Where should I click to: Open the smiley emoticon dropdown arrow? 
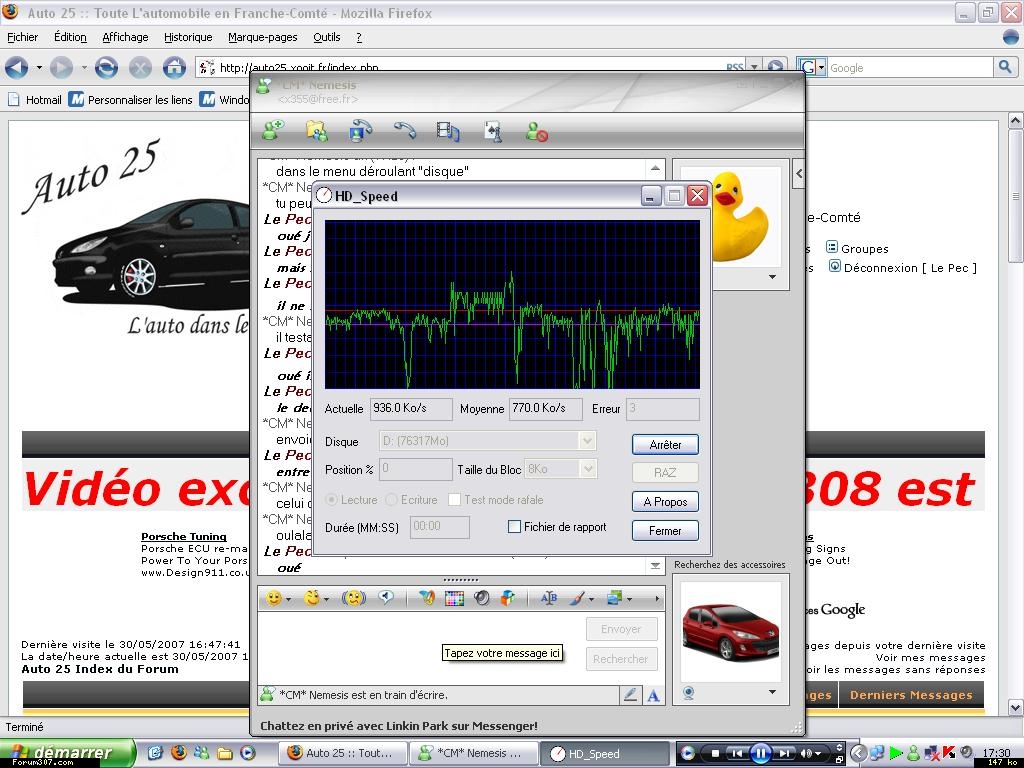click(x=289, y=599)
